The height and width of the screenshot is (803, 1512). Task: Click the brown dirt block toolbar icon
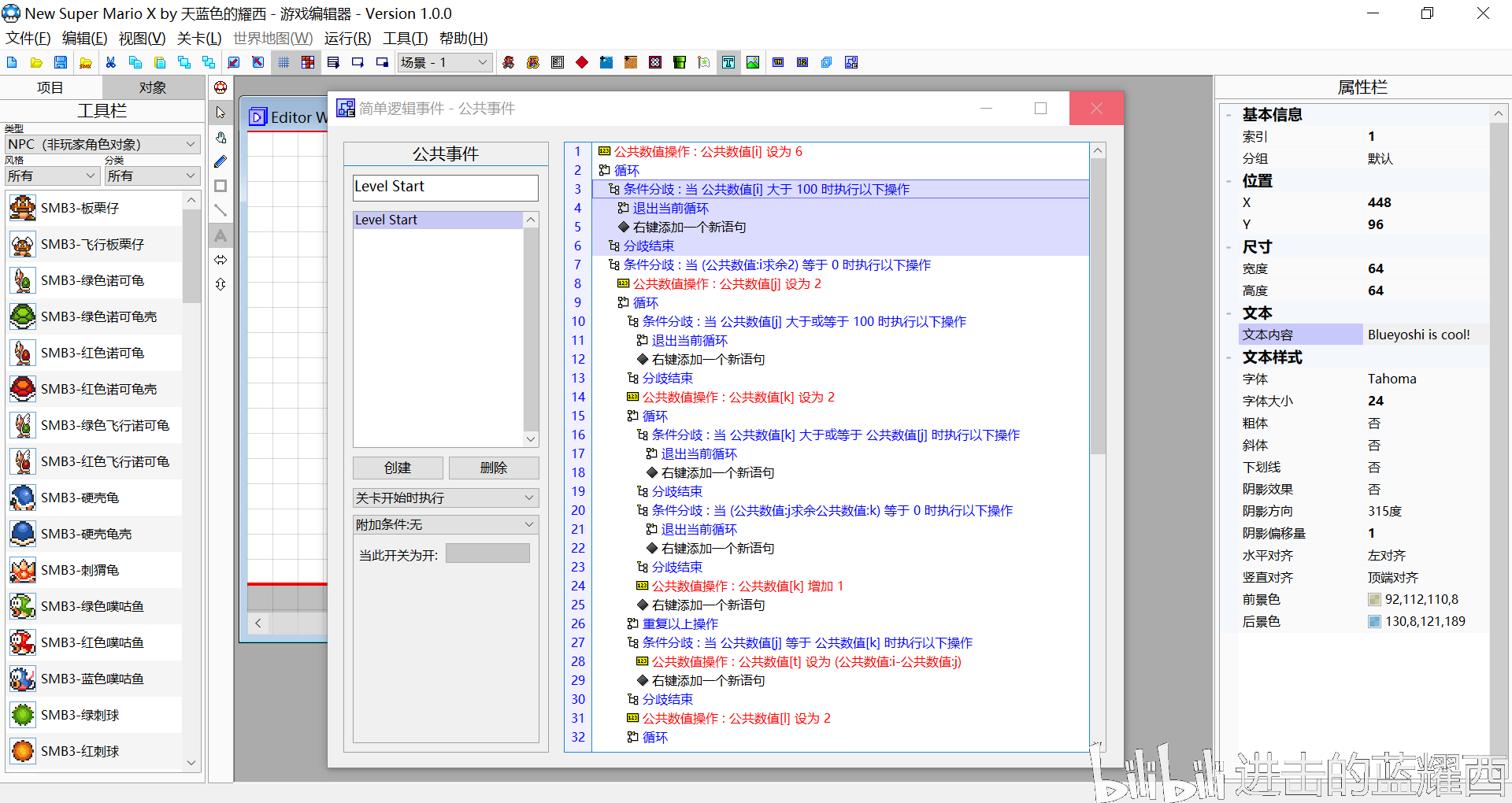tap(631, 62)
